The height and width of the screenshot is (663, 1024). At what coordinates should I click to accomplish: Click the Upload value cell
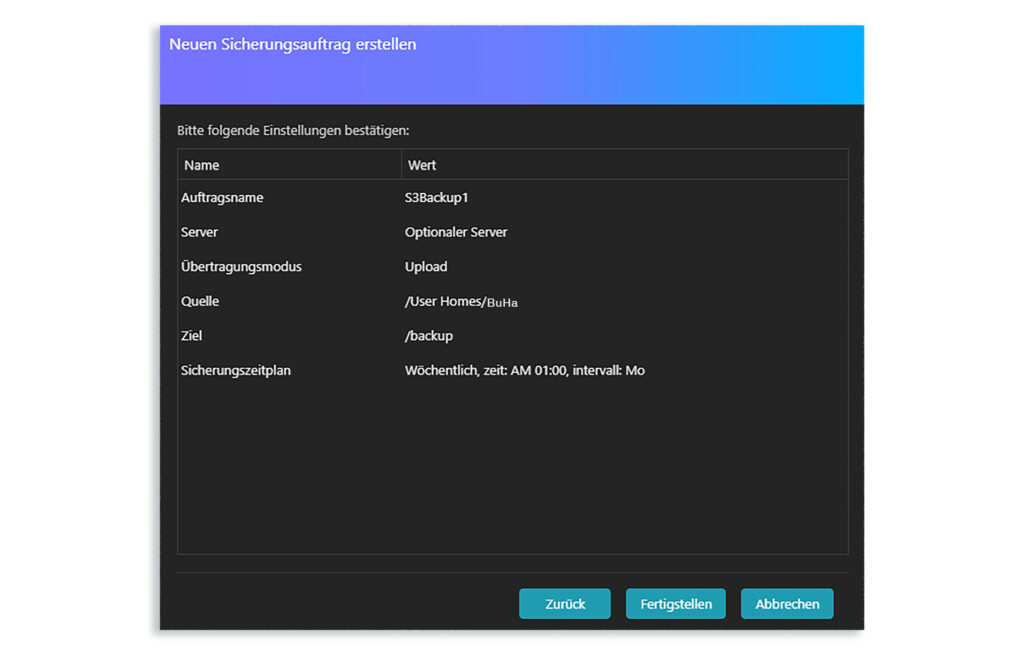click(x=426, y=267)
